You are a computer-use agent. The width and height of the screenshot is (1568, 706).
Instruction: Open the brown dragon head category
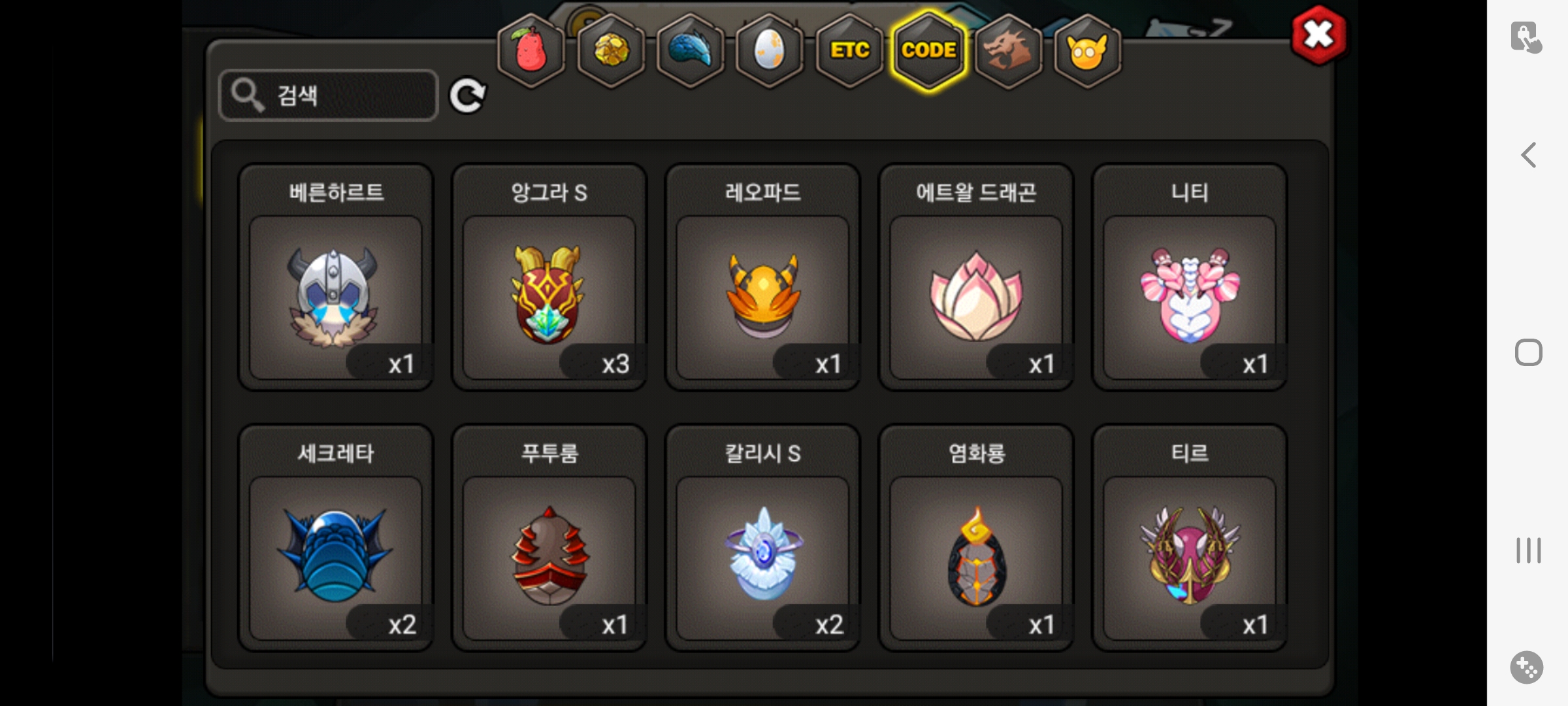tap(1008, 50)
